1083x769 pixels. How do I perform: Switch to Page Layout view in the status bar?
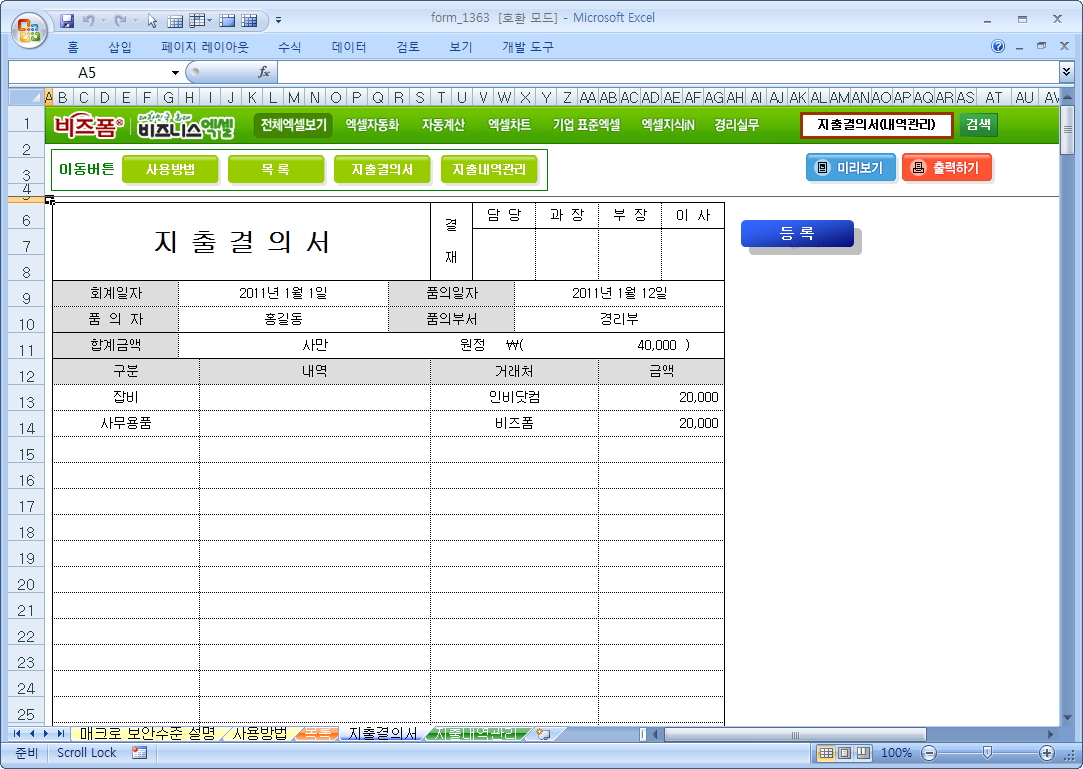click(x=843, y=753)
